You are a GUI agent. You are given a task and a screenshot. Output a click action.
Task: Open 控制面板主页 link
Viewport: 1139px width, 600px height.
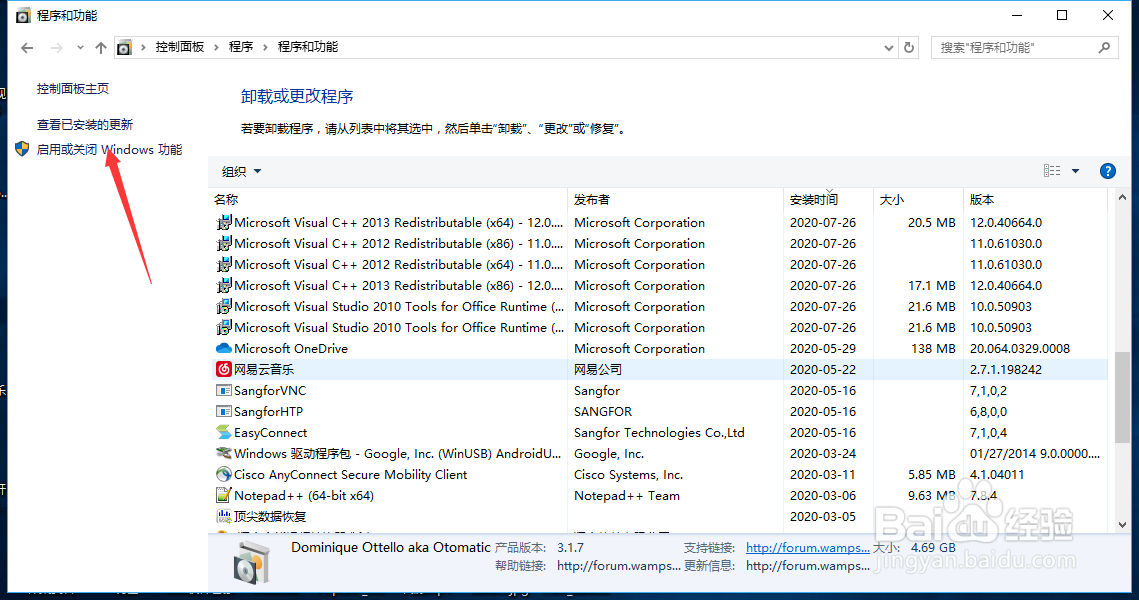tap(73, 89)
